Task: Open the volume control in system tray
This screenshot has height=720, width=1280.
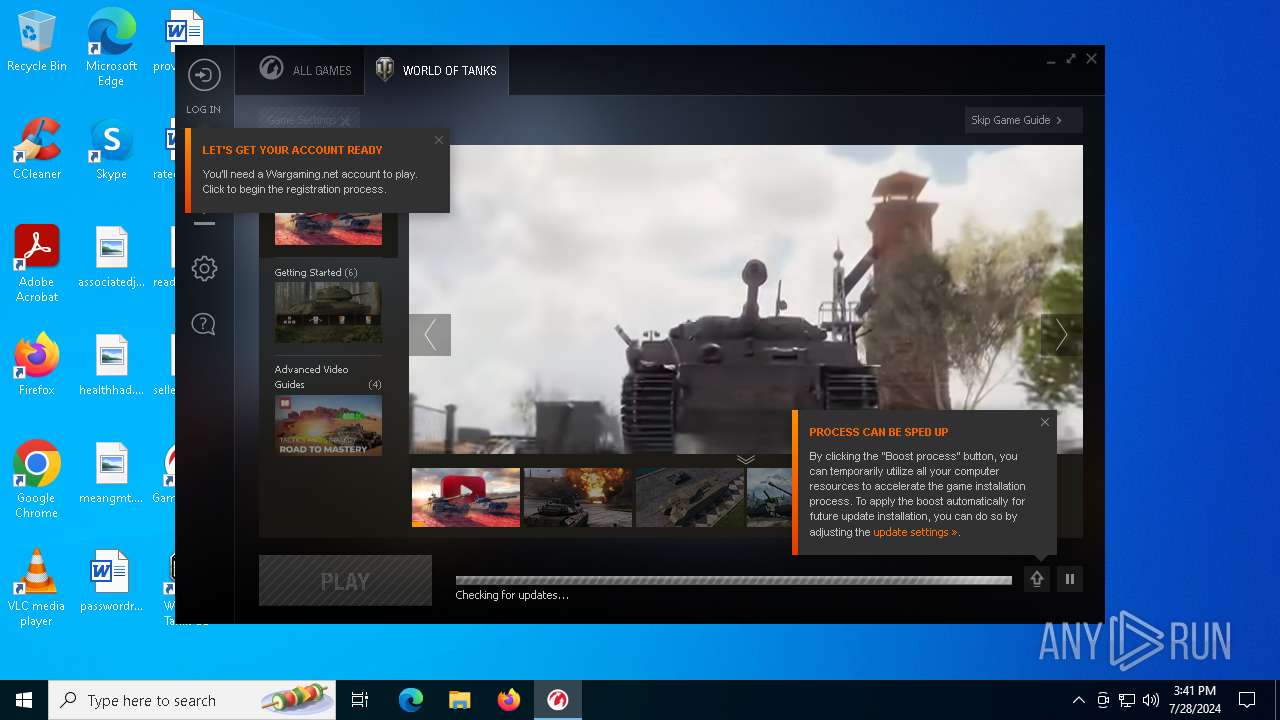Action: coord(1151,700)
